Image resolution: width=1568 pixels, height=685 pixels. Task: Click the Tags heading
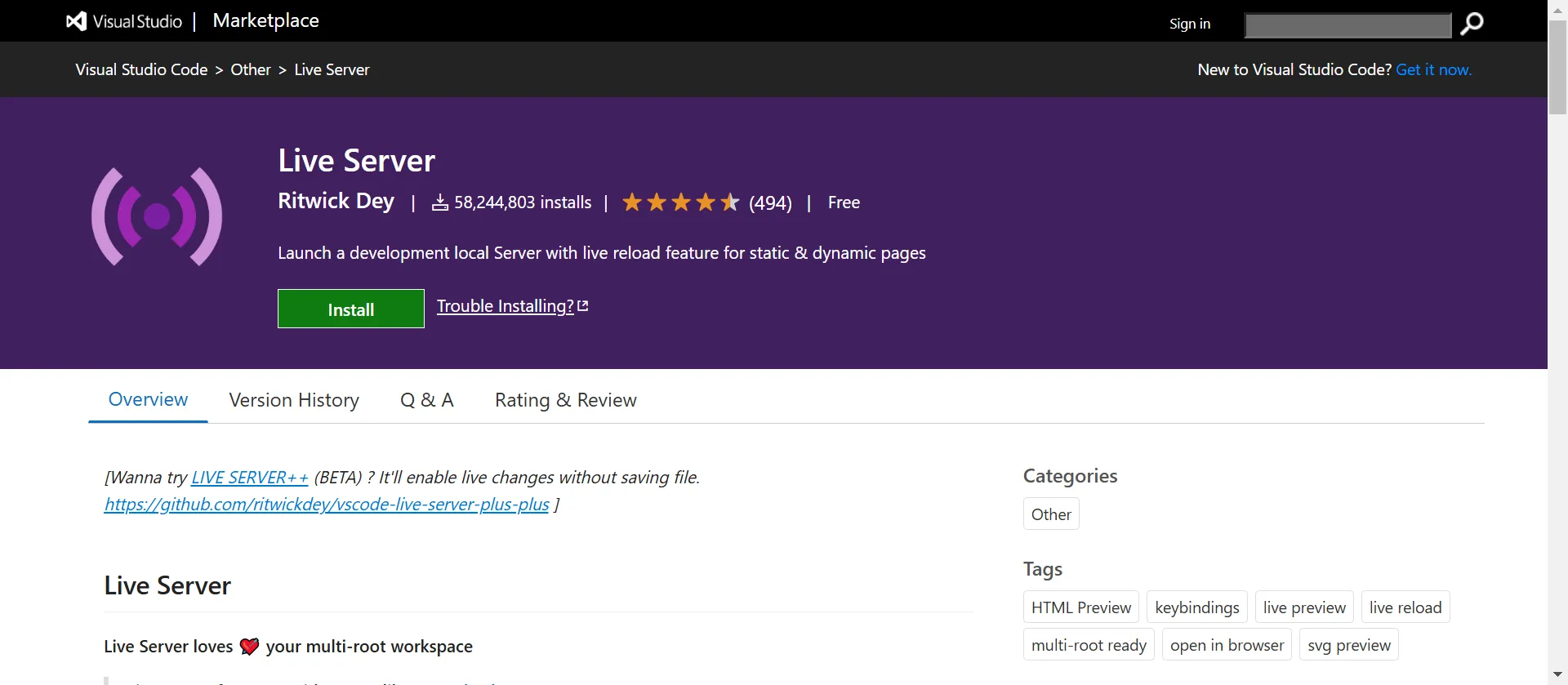1043,569
